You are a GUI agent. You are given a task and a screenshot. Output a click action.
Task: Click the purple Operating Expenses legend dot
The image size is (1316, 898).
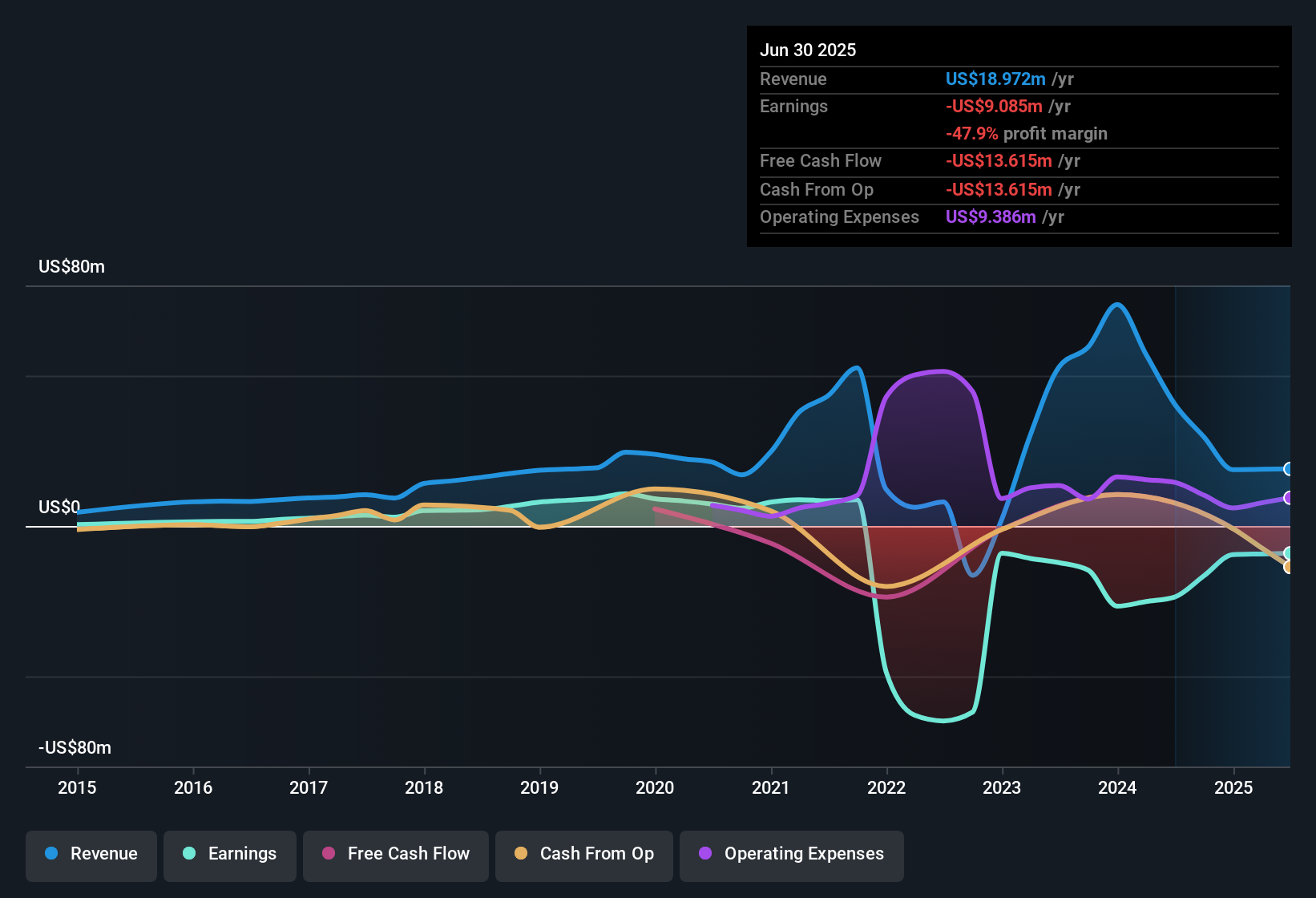tap(705, 854)
